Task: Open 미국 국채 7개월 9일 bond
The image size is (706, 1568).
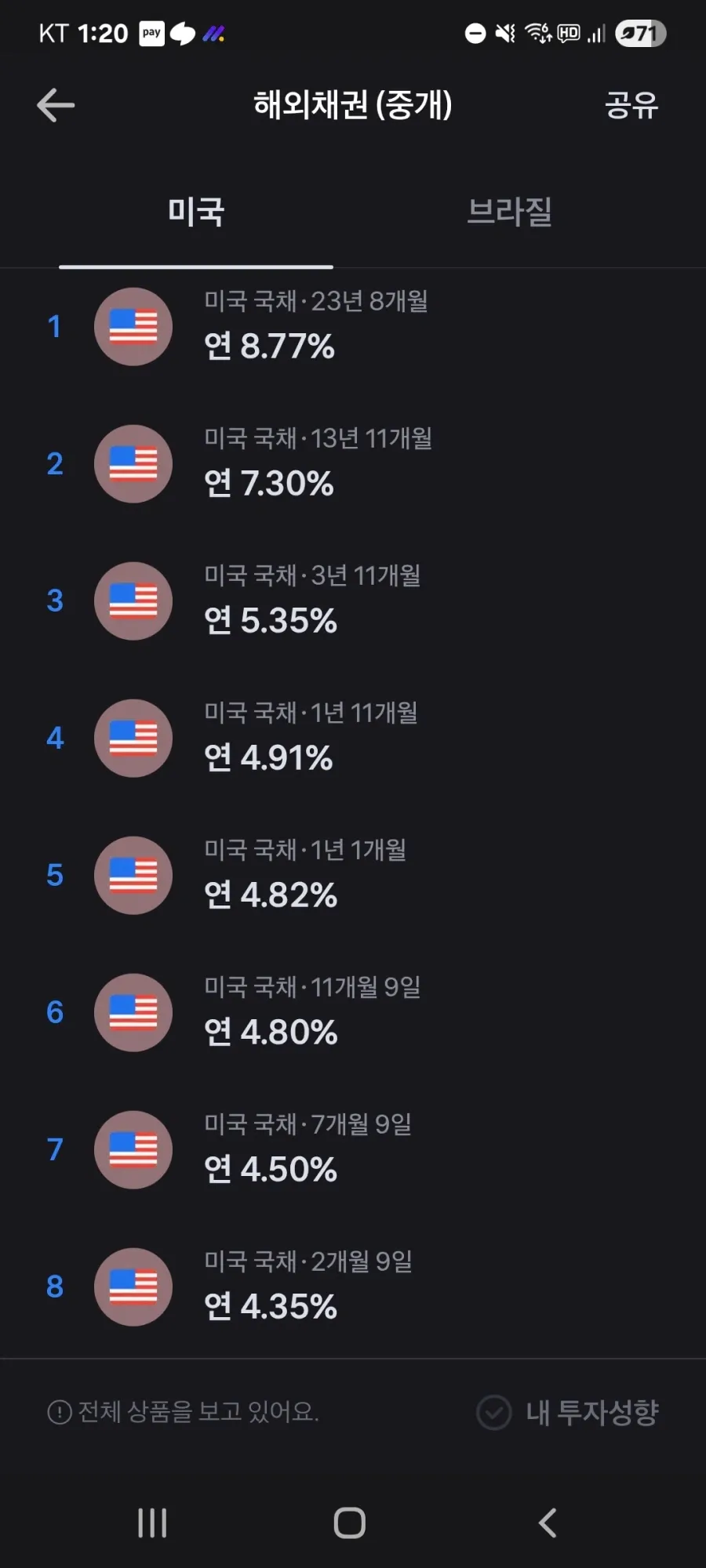Action: 353,1150
